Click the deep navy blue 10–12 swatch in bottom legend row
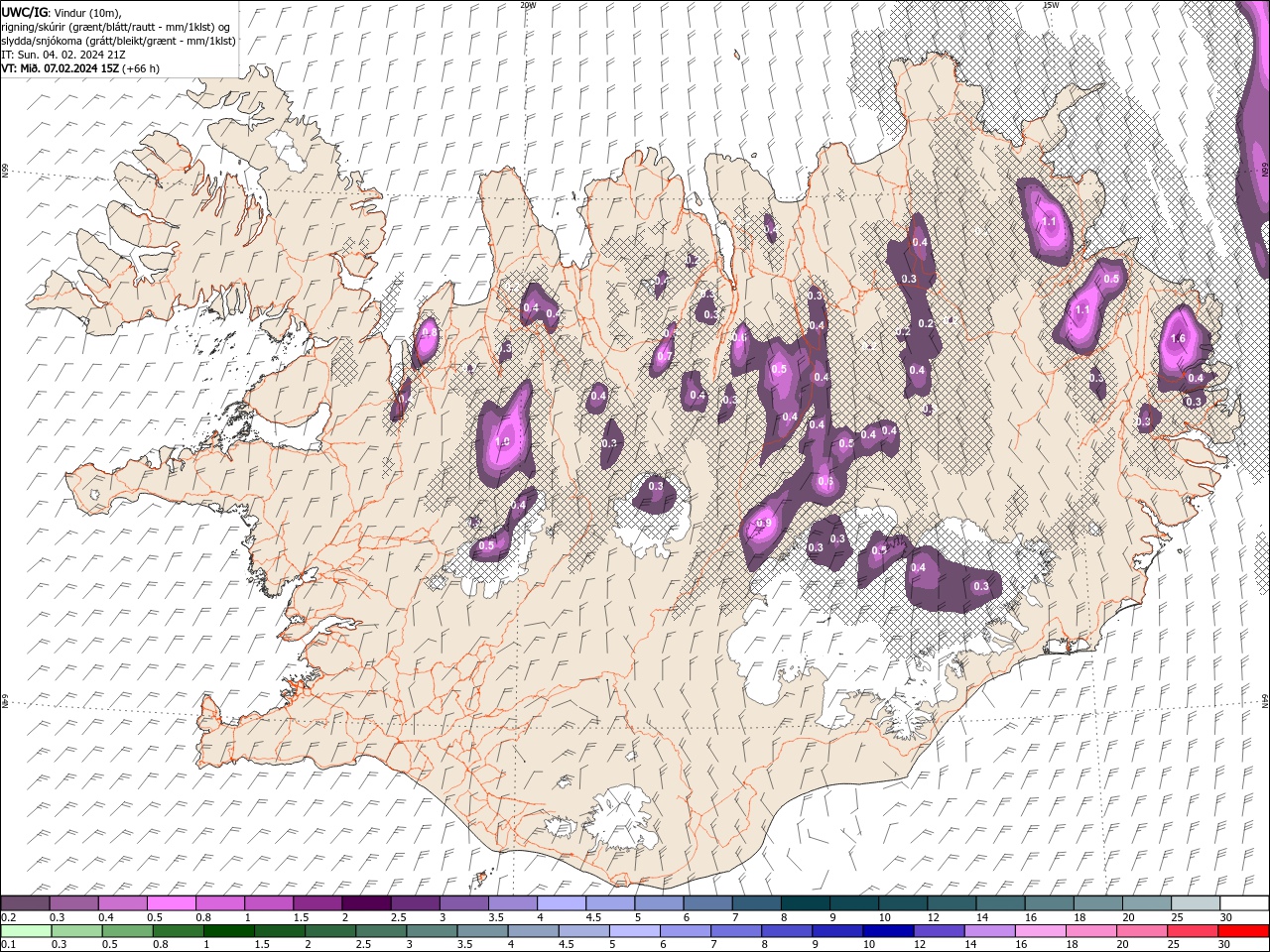The height and width of the screenshot is (952, 1270). point(887,931)
